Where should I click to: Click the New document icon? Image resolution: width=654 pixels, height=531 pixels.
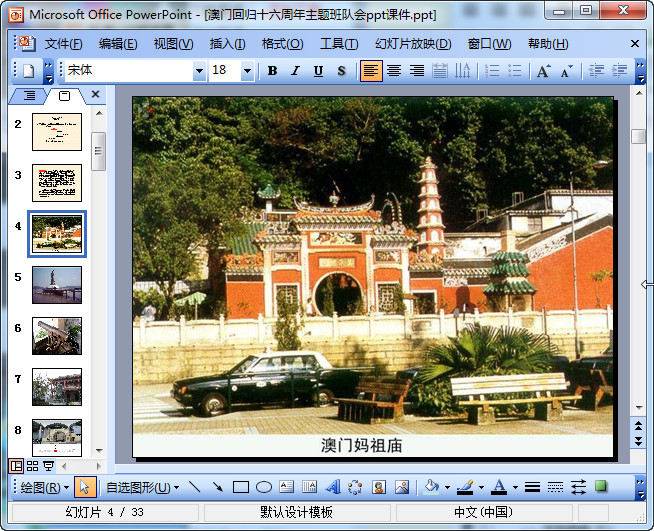coord(28,71)
